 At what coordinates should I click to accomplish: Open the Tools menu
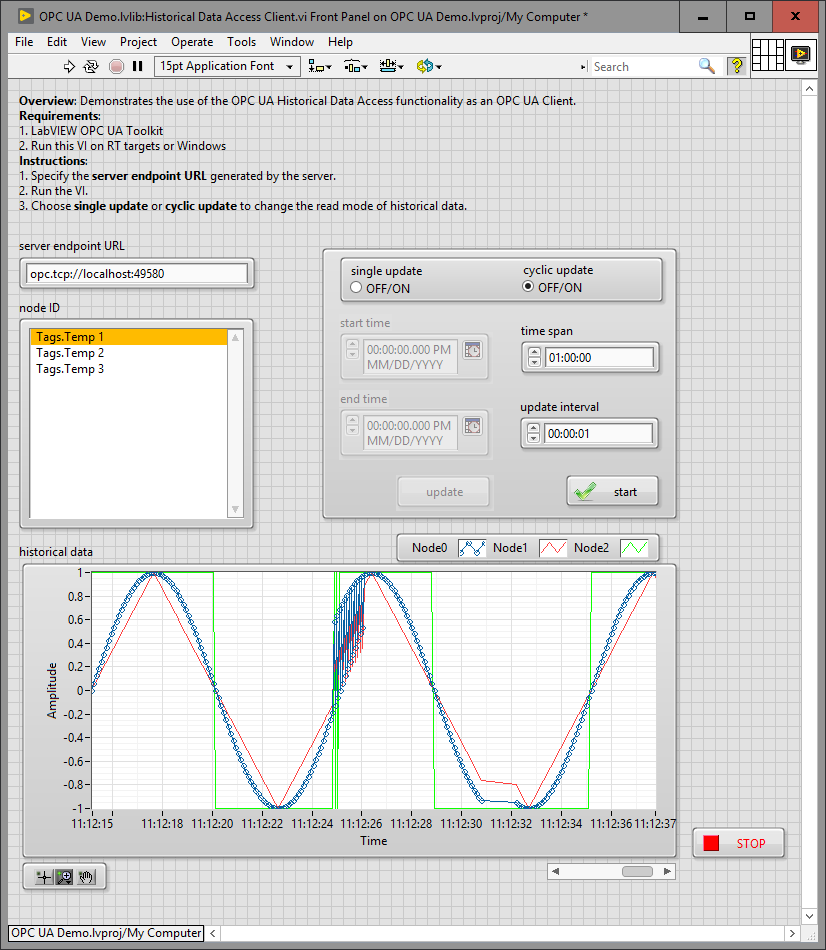point(241,42)
